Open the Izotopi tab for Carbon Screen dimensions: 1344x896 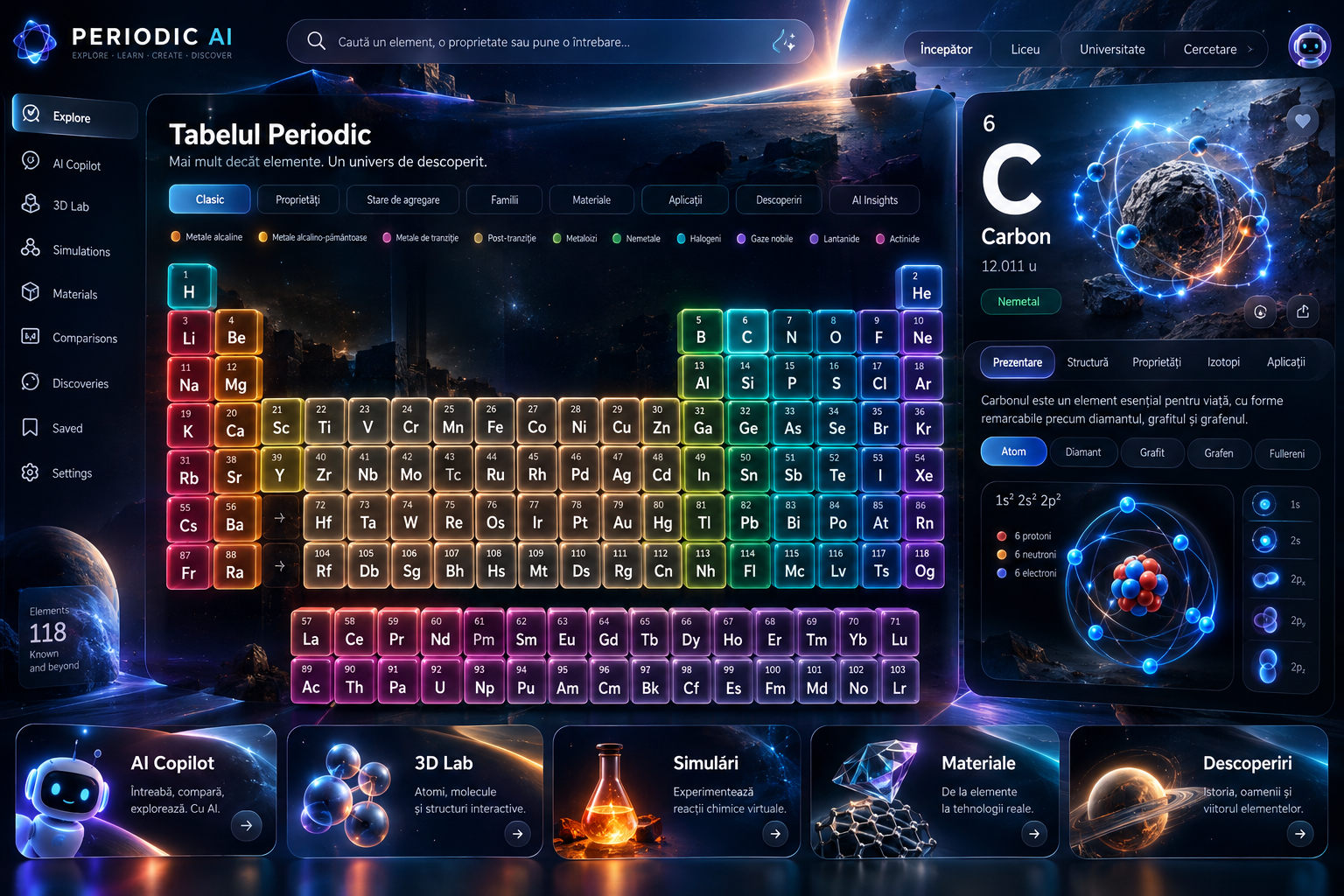[x=1223, y=362]
